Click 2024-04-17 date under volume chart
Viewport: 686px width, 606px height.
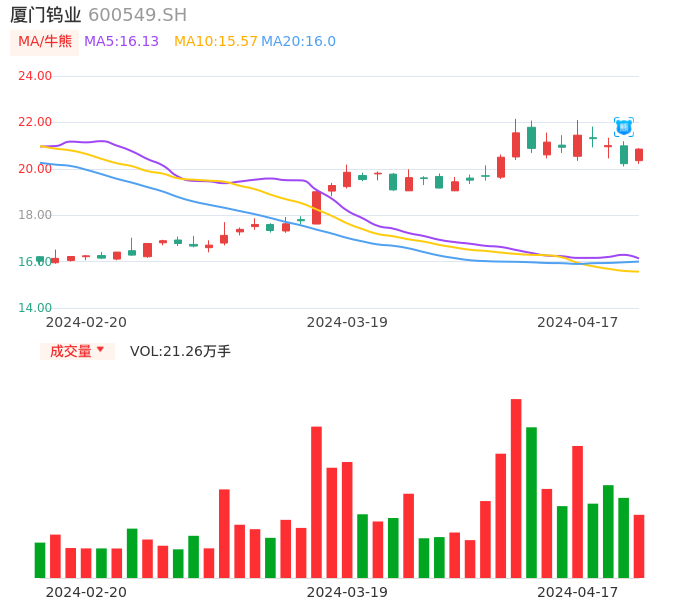578,592
